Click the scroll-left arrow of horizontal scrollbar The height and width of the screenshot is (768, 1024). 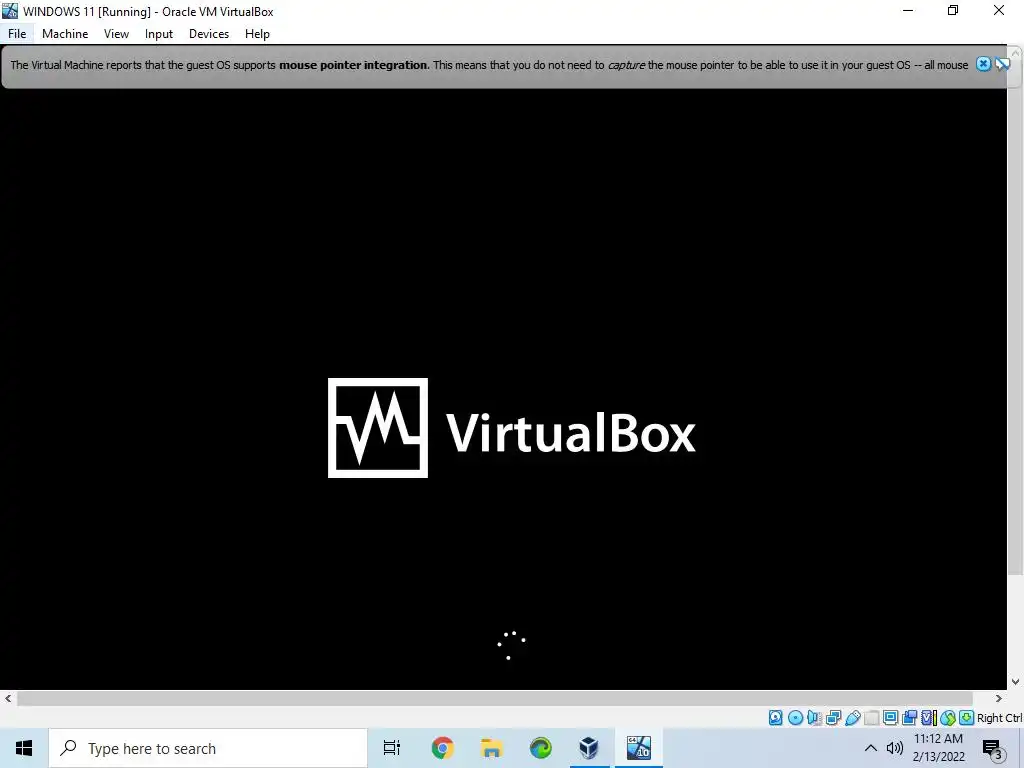[8, 699]
